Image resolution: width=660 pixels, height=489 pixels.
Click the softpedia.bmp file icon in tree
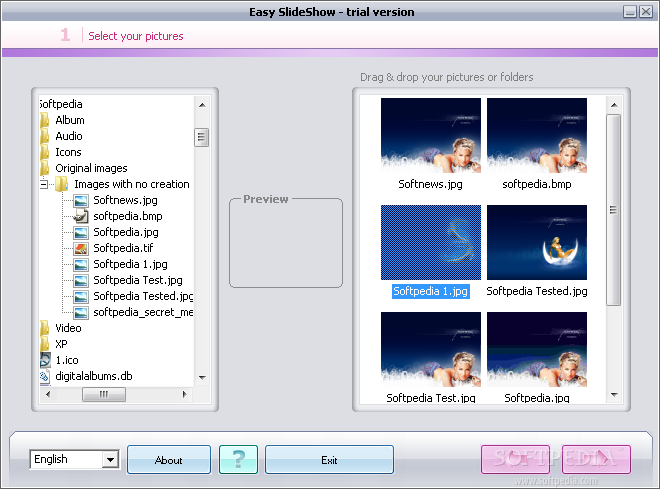(81, 216)
